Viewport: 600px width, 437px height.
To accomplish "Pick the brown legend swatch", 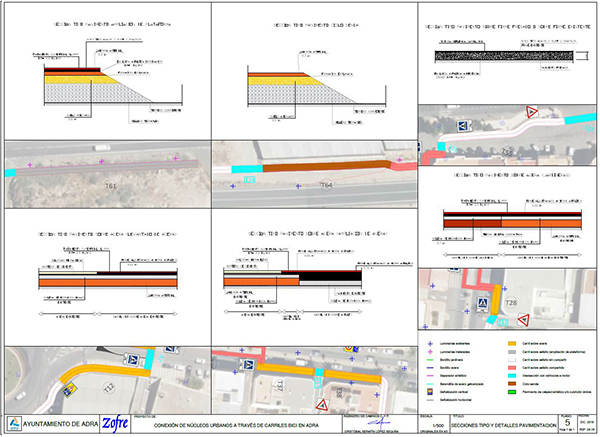I will click(x=512, y=384).
